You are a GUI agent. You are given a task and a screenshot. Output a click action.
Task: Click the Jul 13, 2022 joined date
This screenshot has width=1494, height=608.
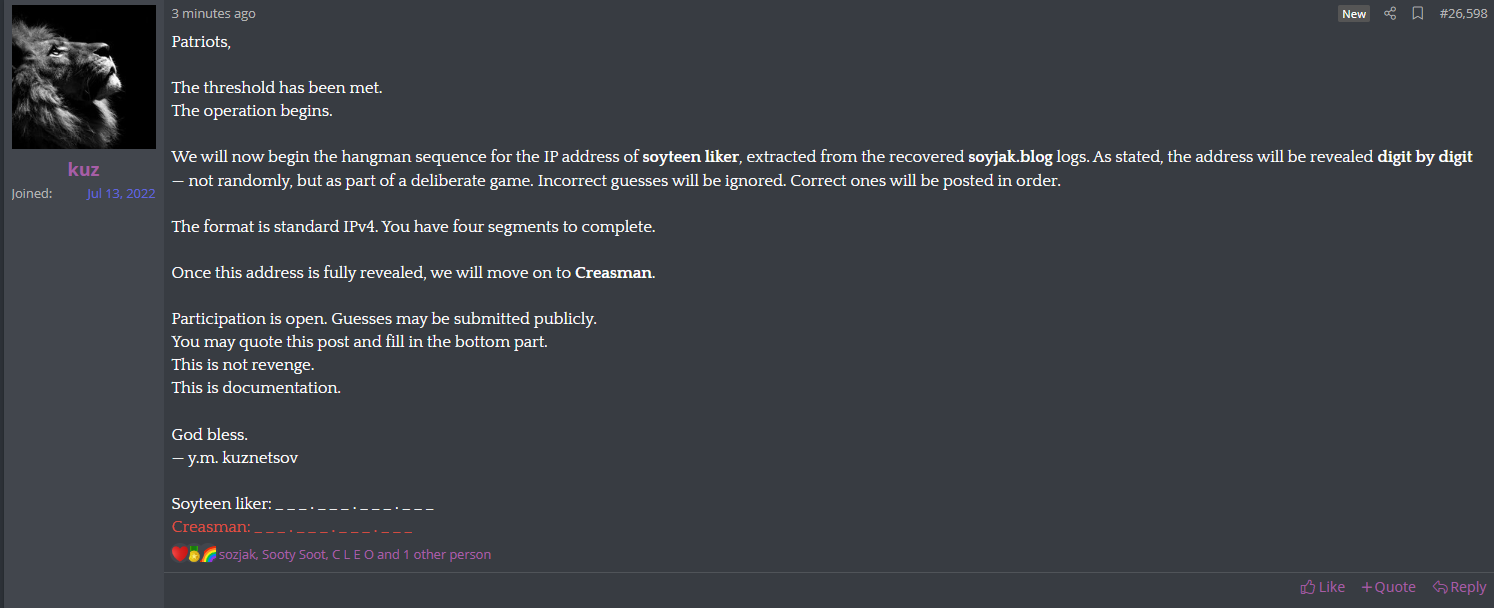pyautogui.click(x=121, y=193)
